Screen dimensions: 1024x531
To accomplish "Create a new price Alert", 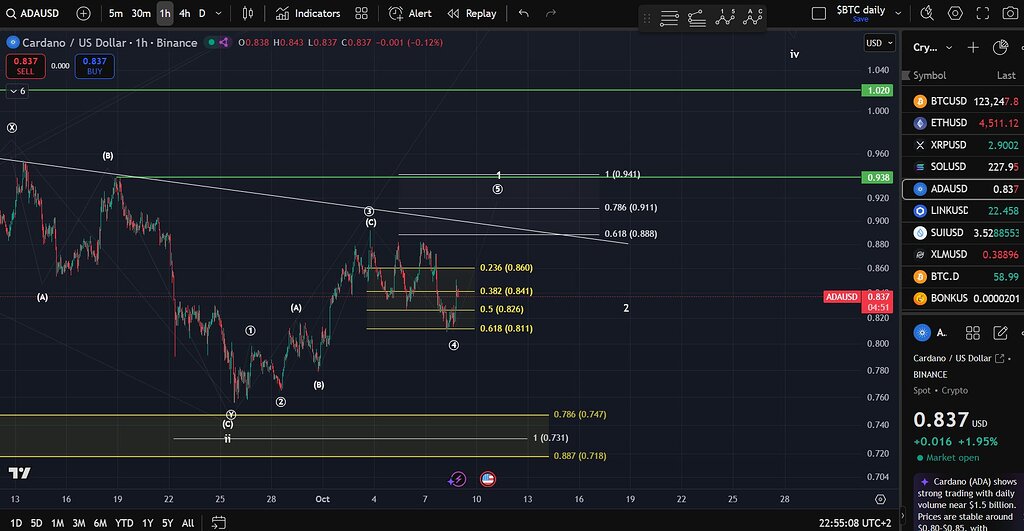I will click(408, 13).
